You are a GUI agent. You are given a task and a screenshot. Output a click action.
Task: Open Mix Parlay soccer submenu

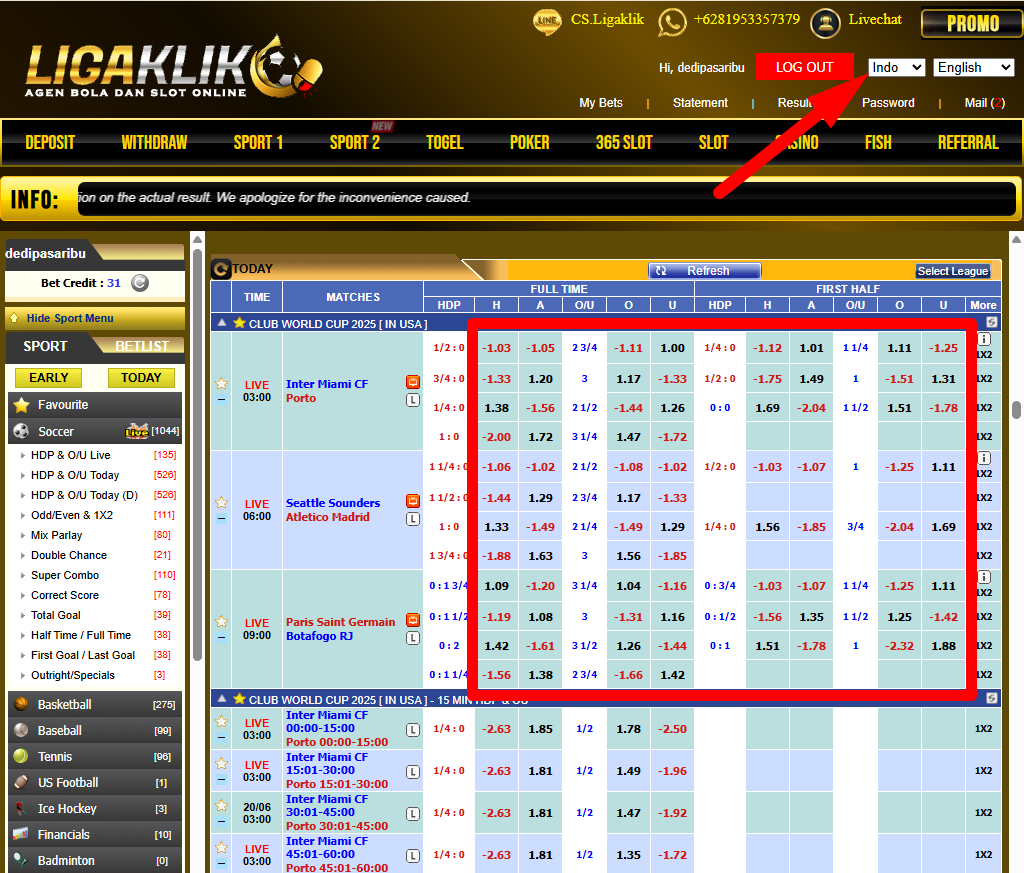point(57,535)
